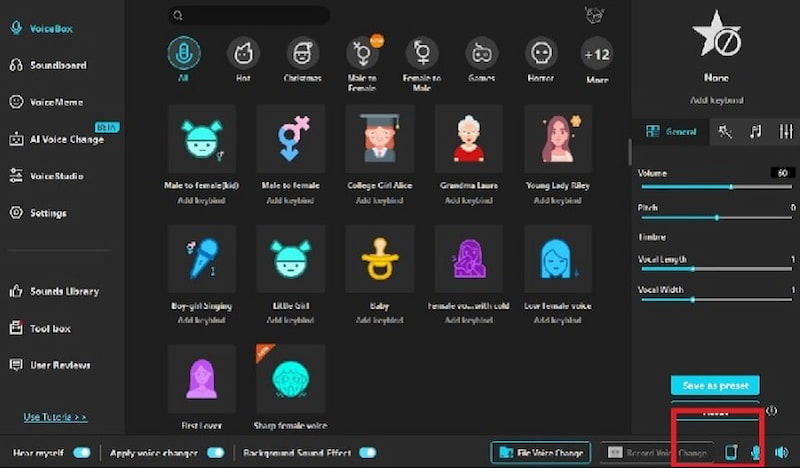Image resolution: width=800 pixels, height=468 pixels.
Task: Pick the Boy-girl Singing microphone icon
Action: pyautogui.click(x=201, y=258)
